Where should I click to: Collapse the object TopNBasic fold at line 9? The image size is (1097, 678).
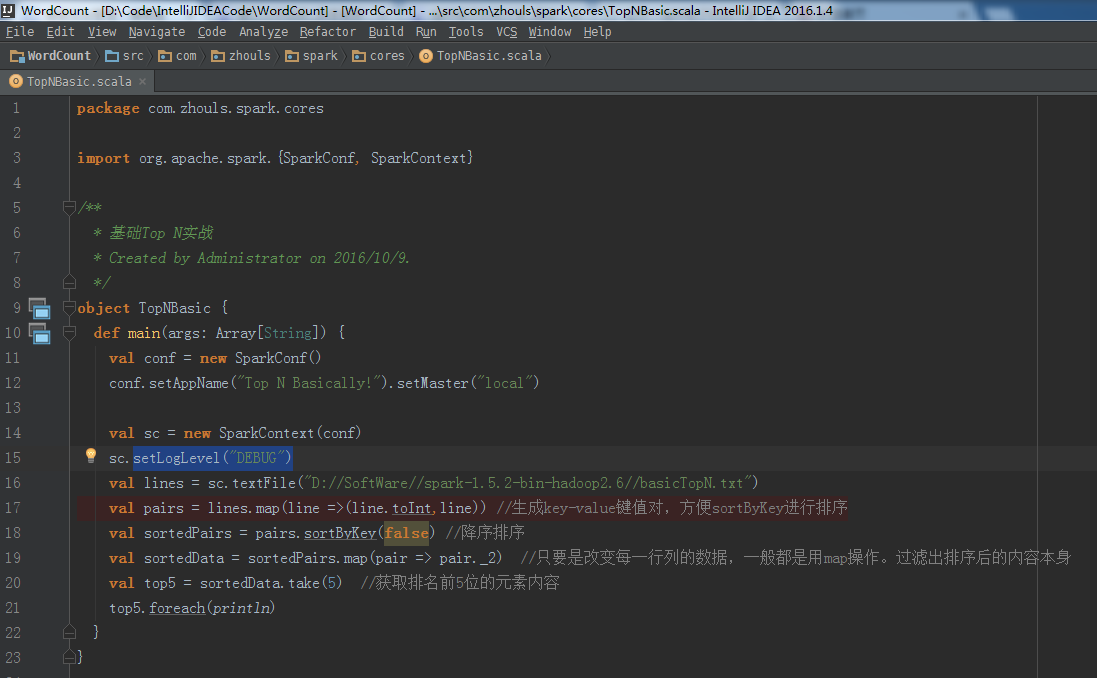click(69, 307)
